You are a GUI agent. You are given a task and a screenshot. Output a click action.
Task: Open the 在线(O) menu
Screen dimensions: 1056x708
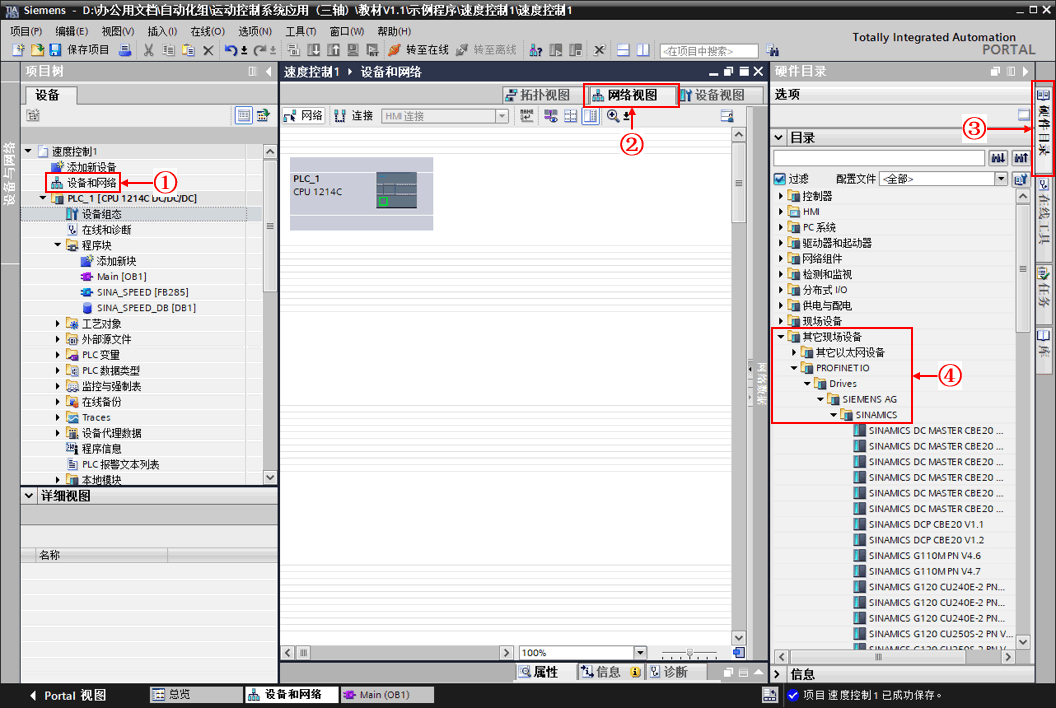(x=207, y=31)
